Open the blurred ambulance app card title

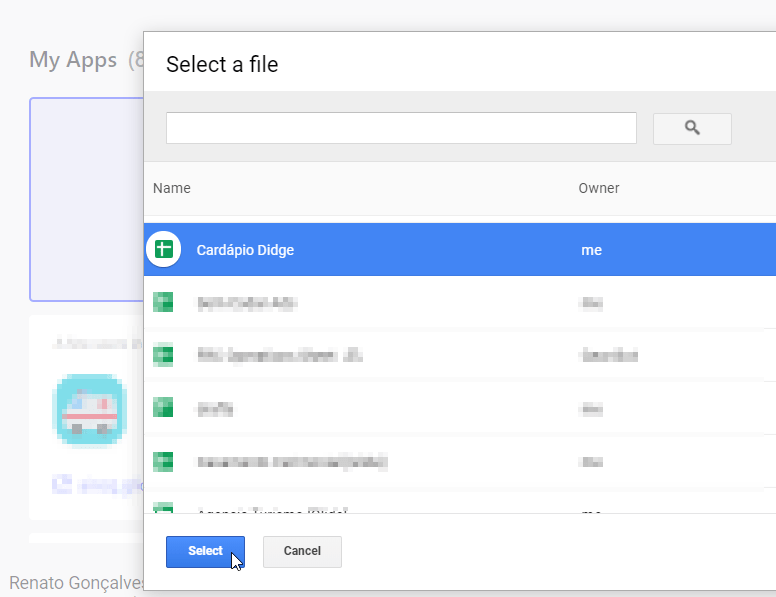(x=97, y=343)
